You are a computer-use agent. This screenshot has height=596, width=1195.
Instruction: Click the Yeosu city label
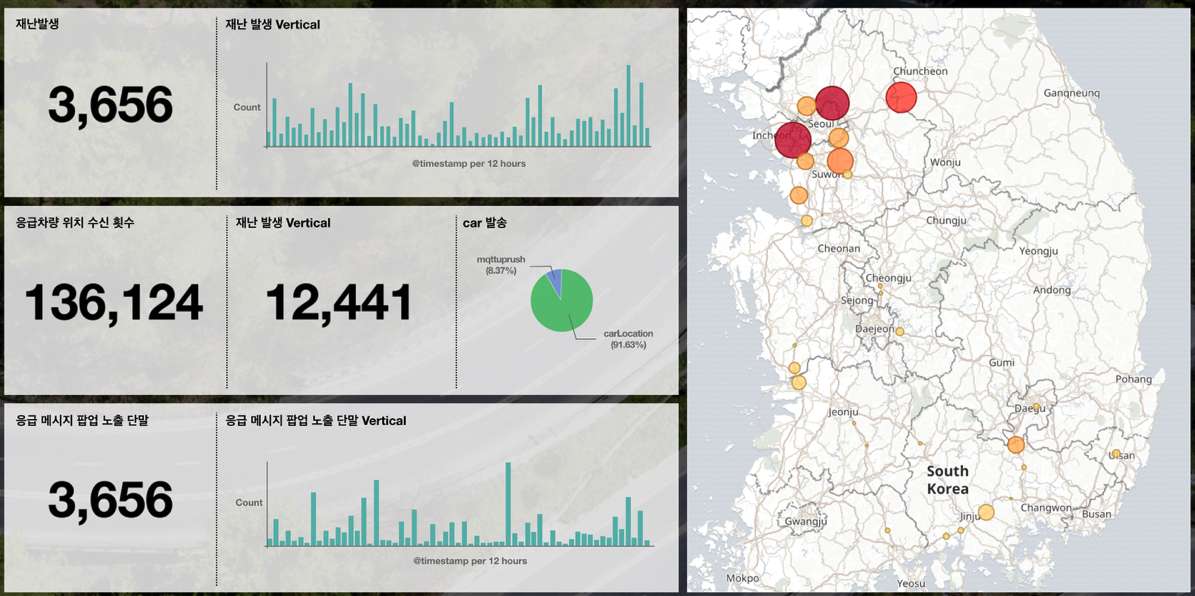coord(911,584)
